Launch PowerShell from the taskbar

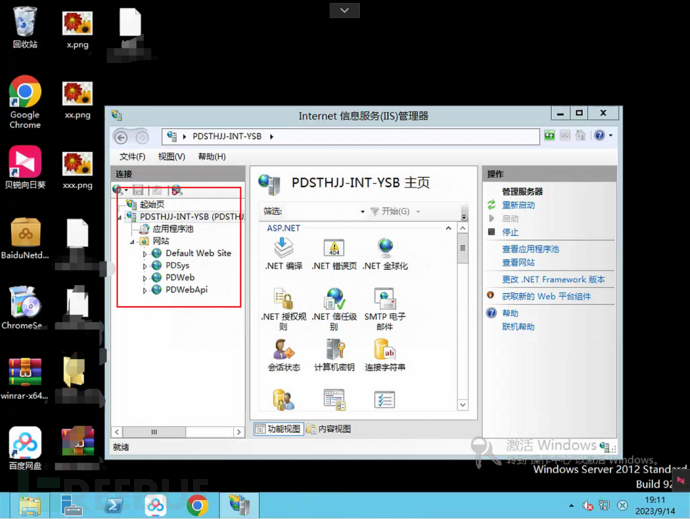[114, 505]
